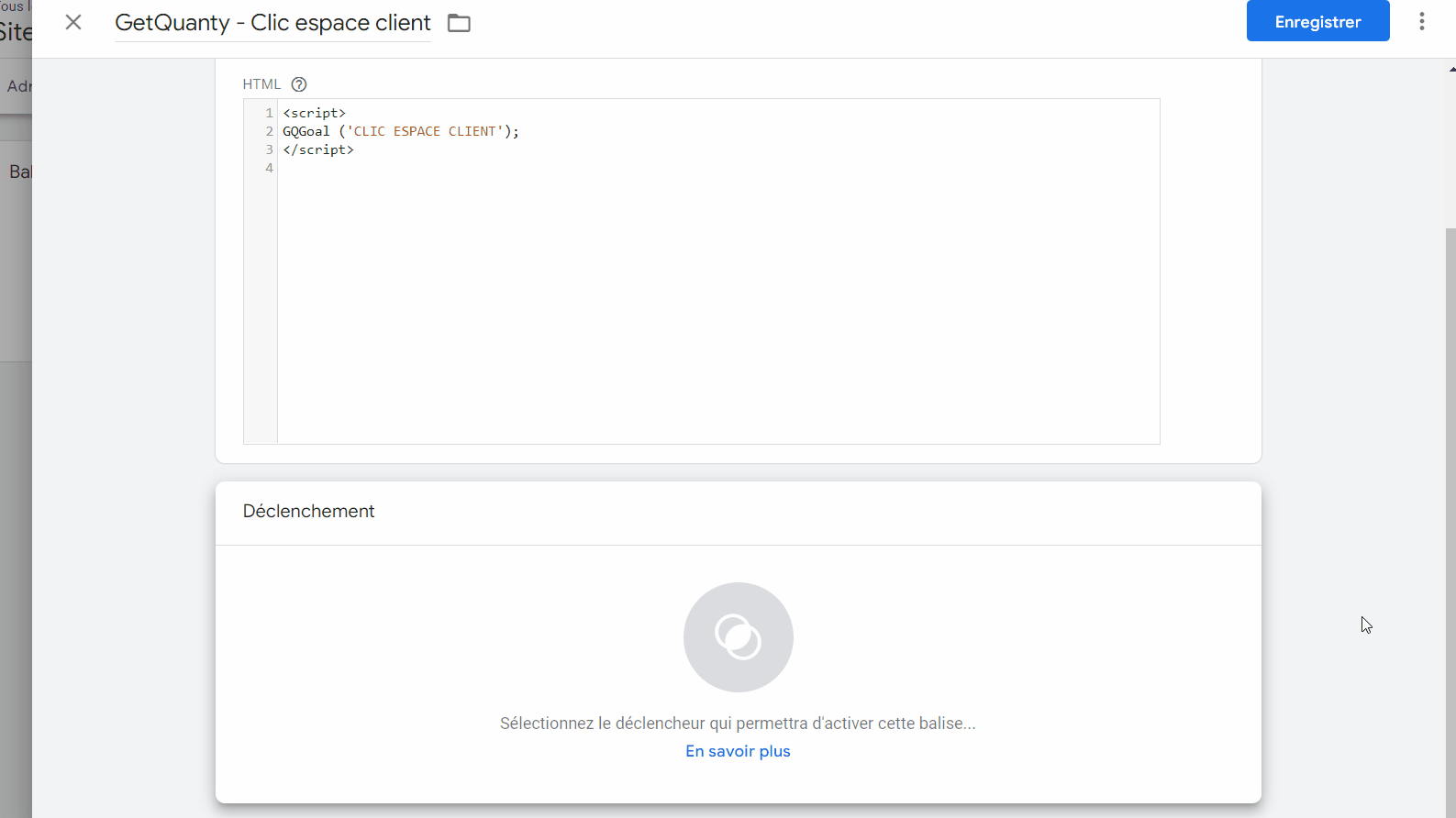Click the closing </script> line

tap(318, 149)
